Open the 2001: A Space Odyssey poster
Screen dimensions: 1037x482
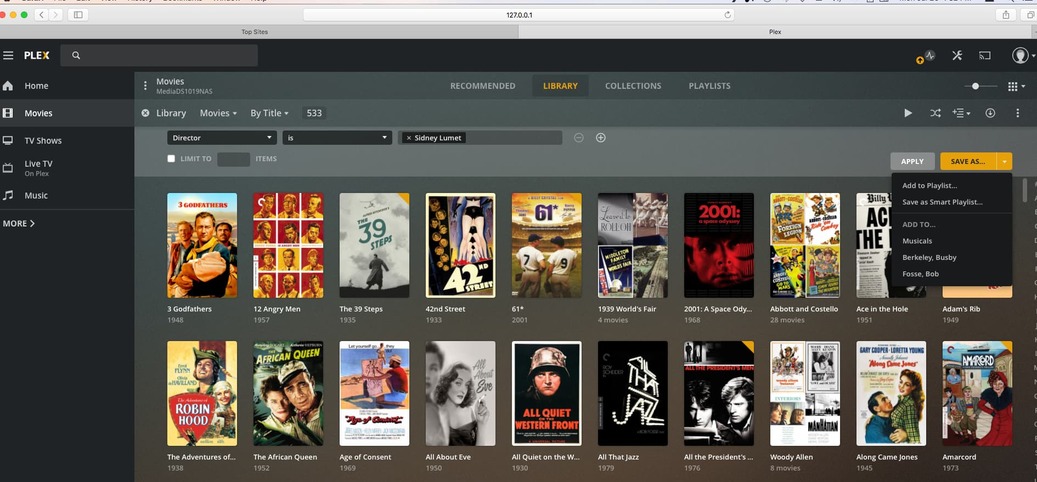click(719, 245)
